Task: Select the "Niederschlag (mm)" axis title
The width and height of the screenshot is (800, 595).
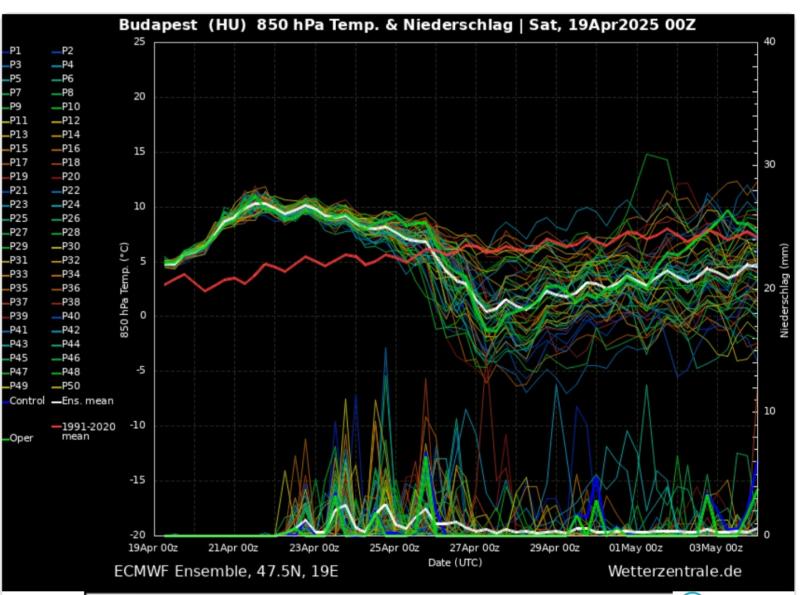Action: point(784,290)
